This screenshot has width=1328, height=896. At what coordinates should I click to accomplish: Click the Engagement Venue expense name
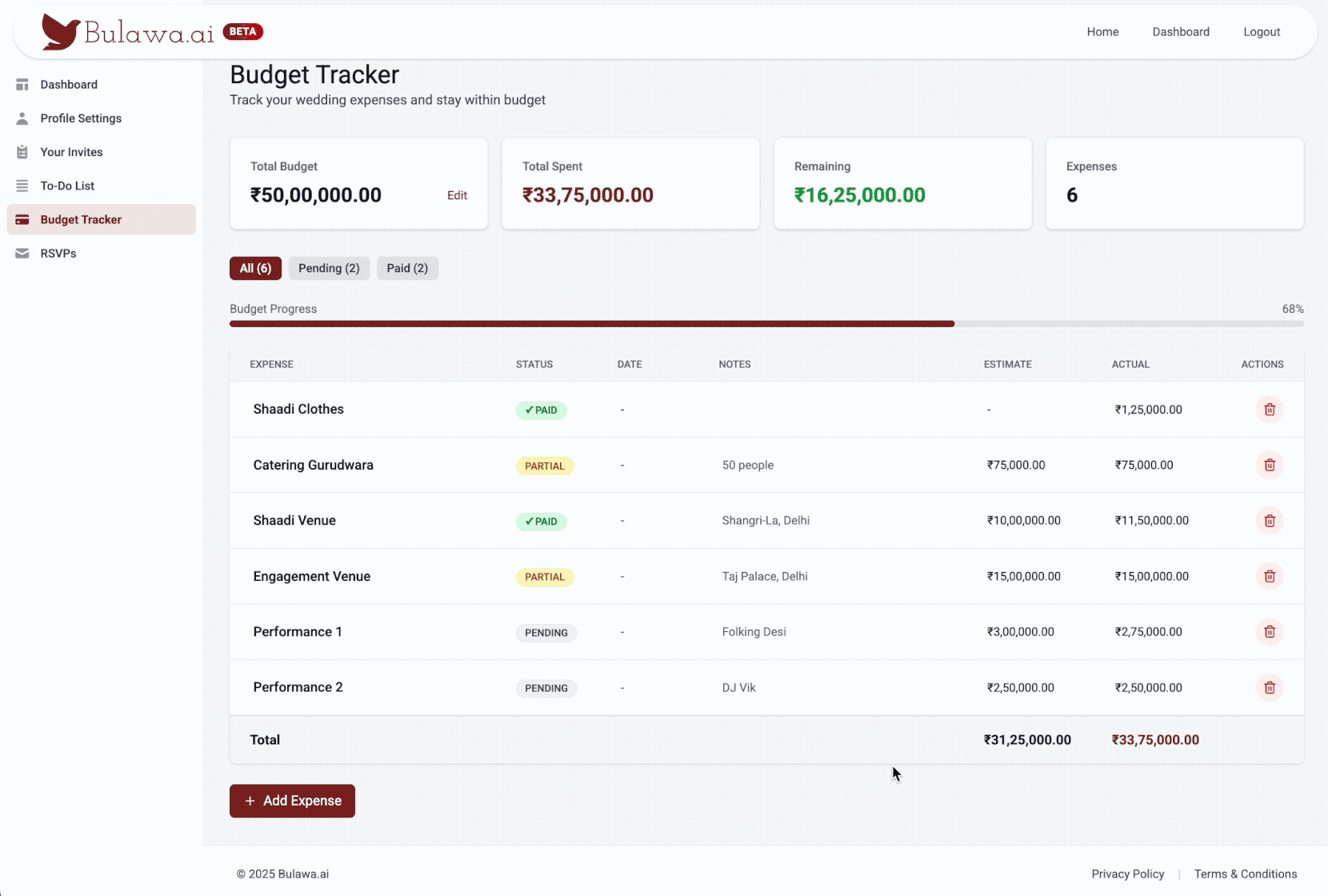tap(311, 576)
